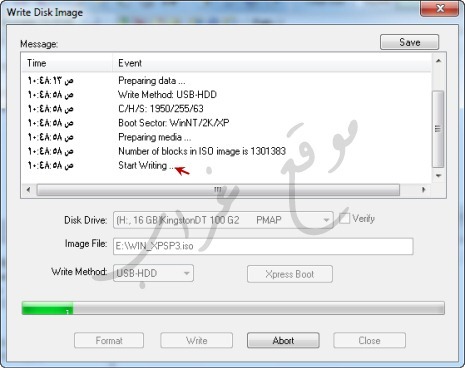Click the message list scroll down arrow
The height and width of the screenshot is (368, 465).
pyautogui.click(x=439, y=176)
